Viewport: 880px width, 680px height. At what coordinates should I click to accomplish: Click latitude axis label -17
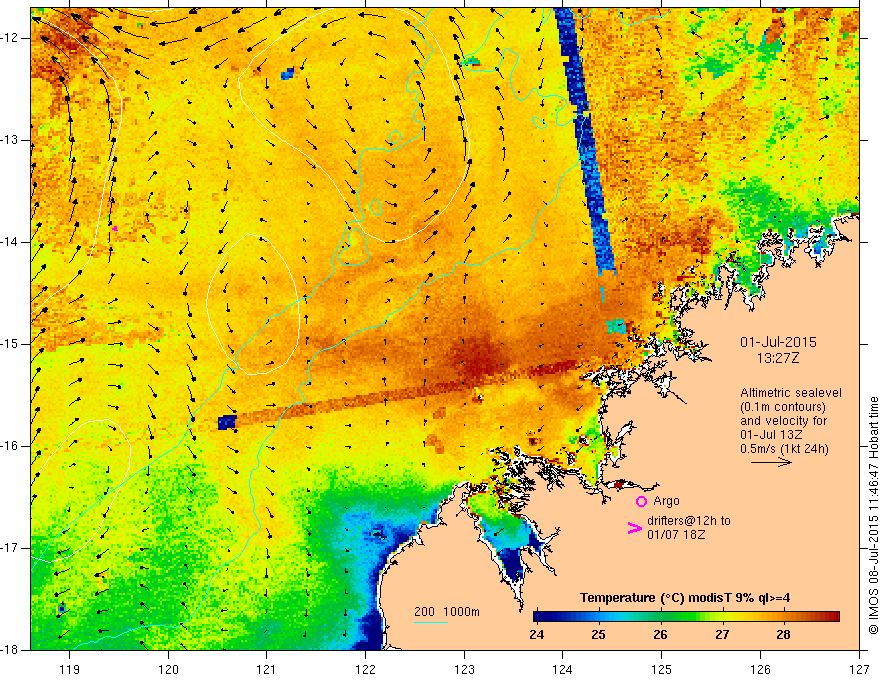point(10,548)
